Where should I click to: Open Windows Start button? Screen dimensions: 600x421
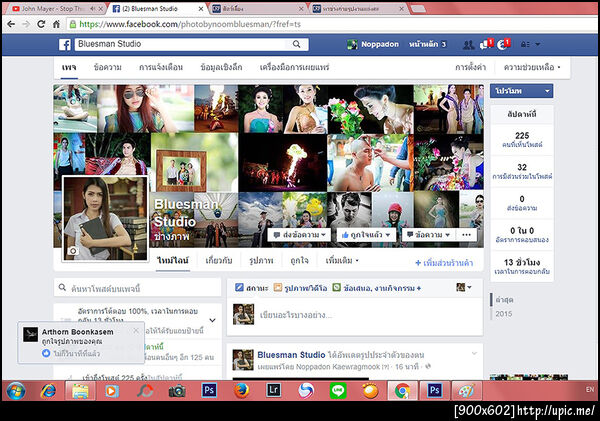tap(16, 391)
